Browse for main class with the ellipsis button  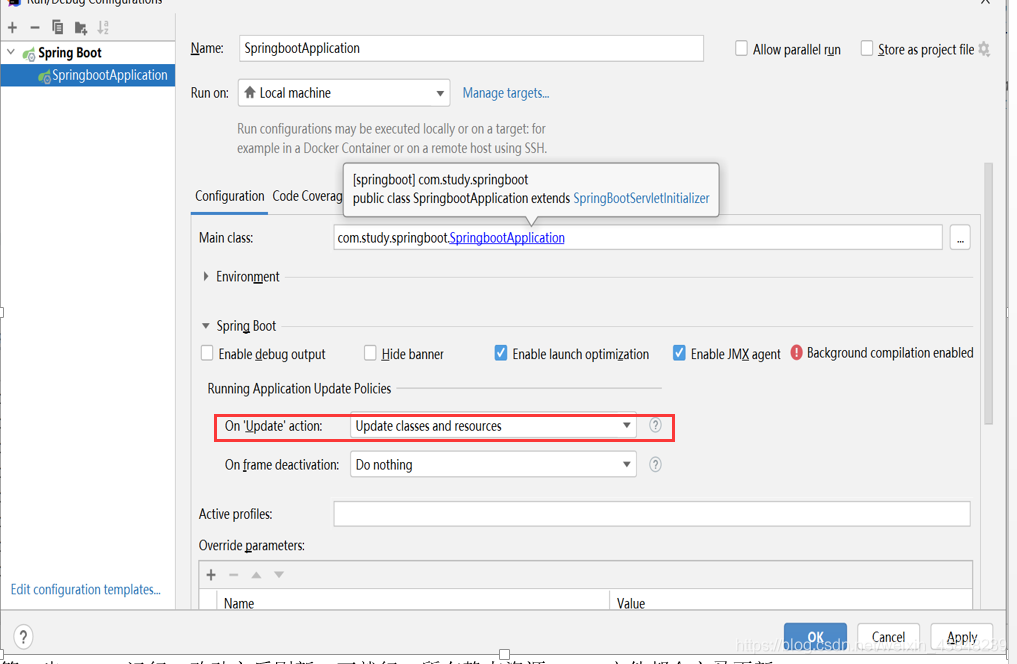pyautogui.click(x=960, y=238)
